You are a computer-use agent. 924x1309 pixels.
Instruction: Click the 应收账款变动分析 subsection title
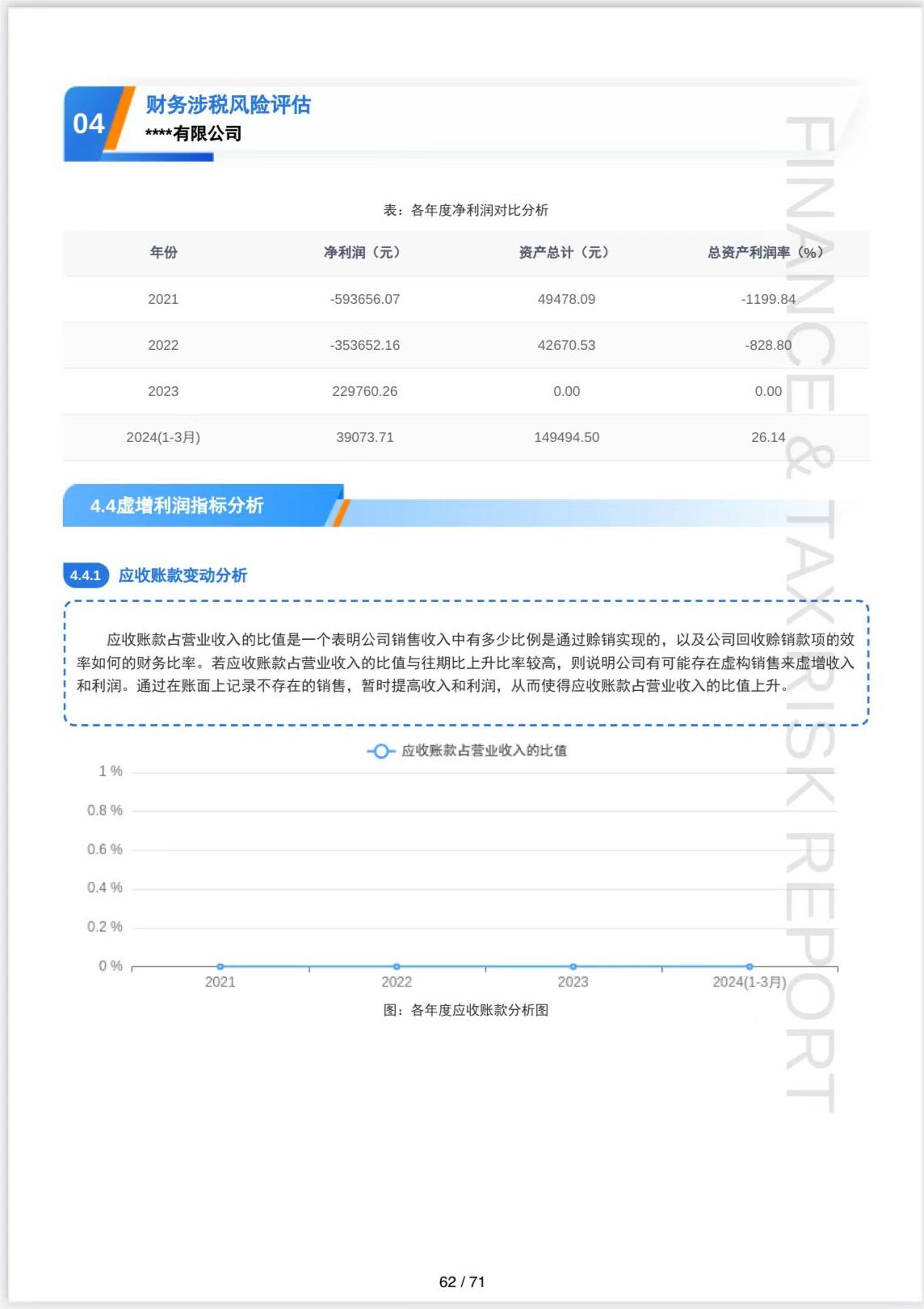(183, 575)
